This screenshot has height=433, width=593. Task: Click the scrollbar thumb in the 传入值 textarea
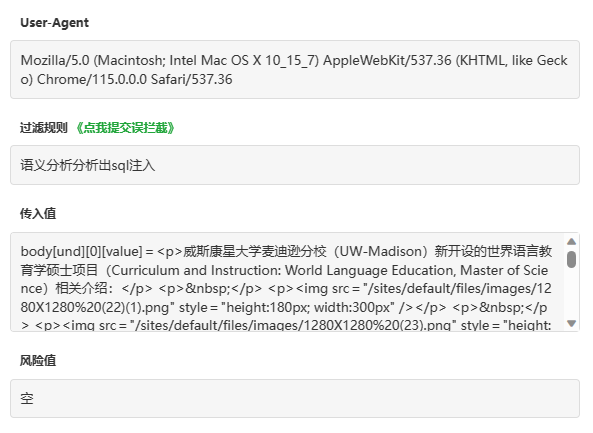tap(571, 259)
